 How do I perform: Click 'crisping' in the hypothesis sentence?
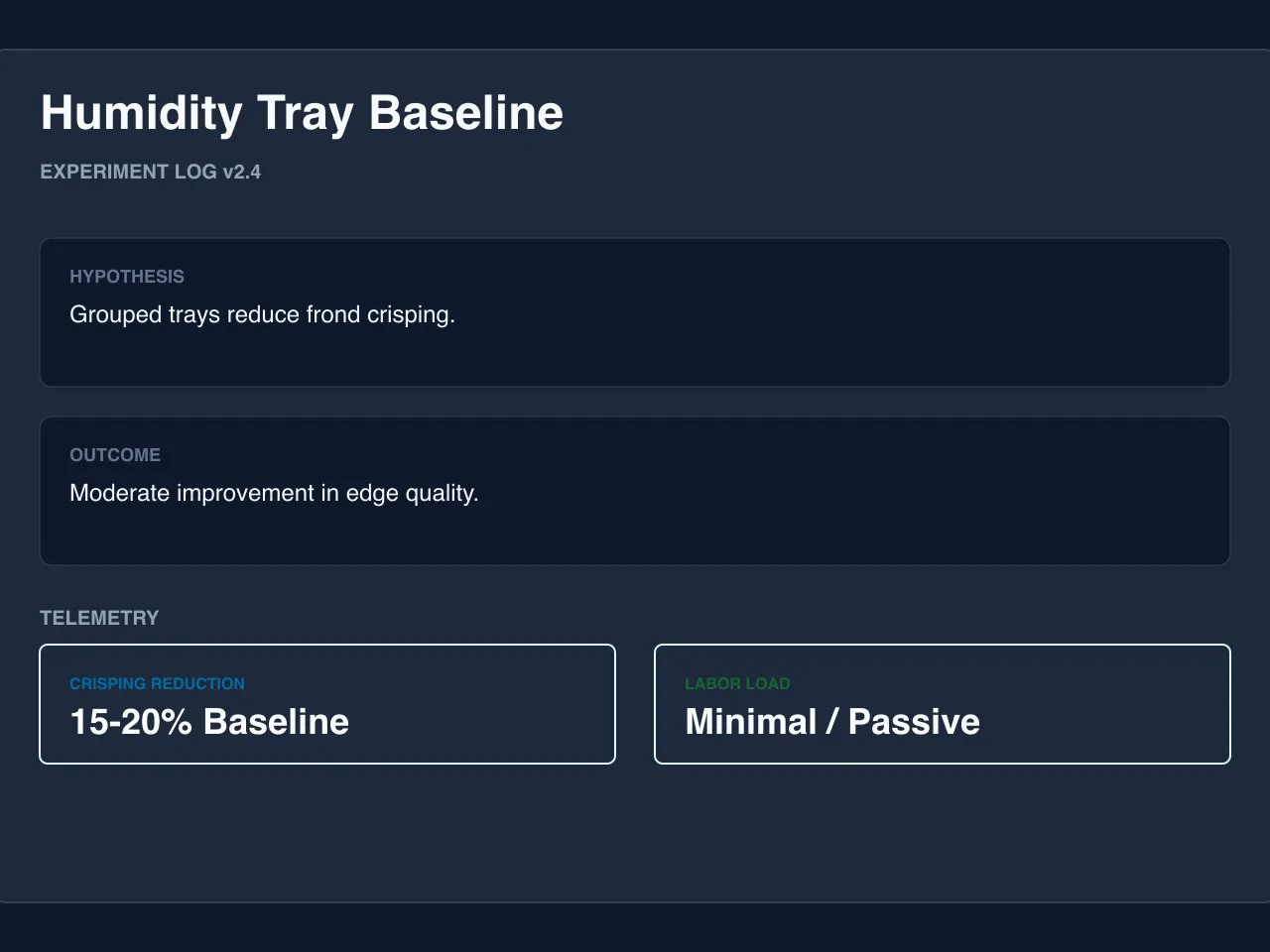tap(410, 315)
